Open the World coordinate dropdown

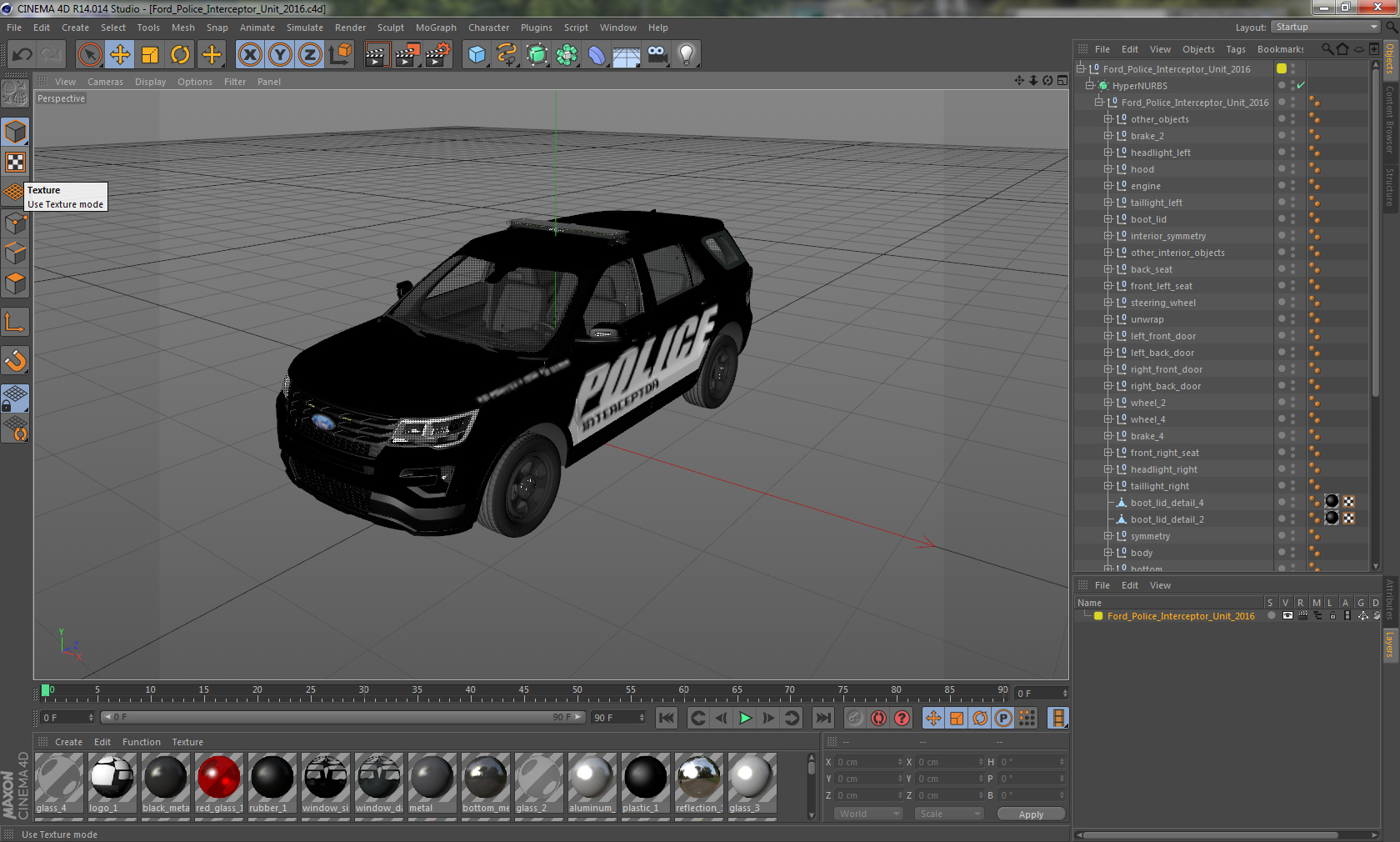pyautogui.click(x=868, y=814)
